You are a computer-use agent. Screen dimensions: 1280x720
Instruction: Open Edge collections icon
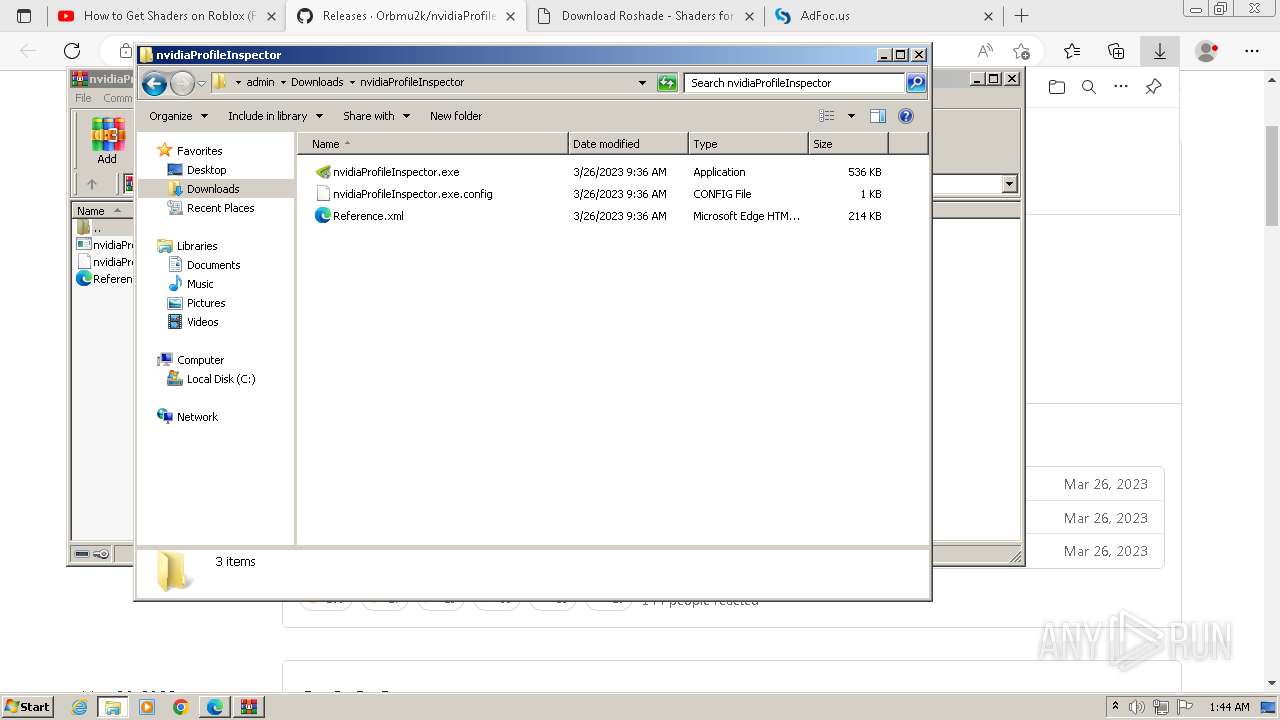(1116, 51)
